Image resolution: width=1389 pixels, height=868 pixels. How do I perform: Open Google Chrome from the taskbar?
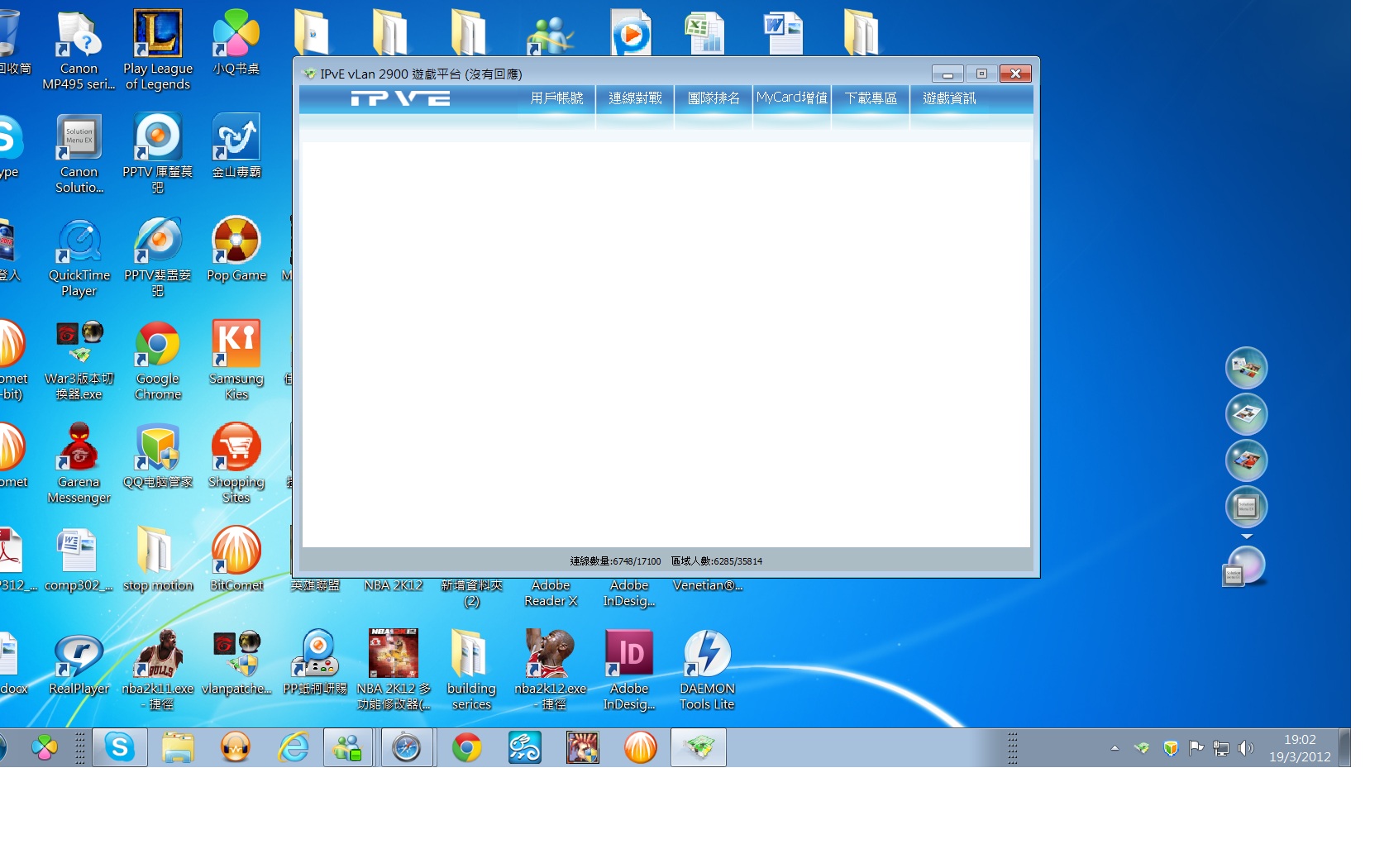pos(467,748)
